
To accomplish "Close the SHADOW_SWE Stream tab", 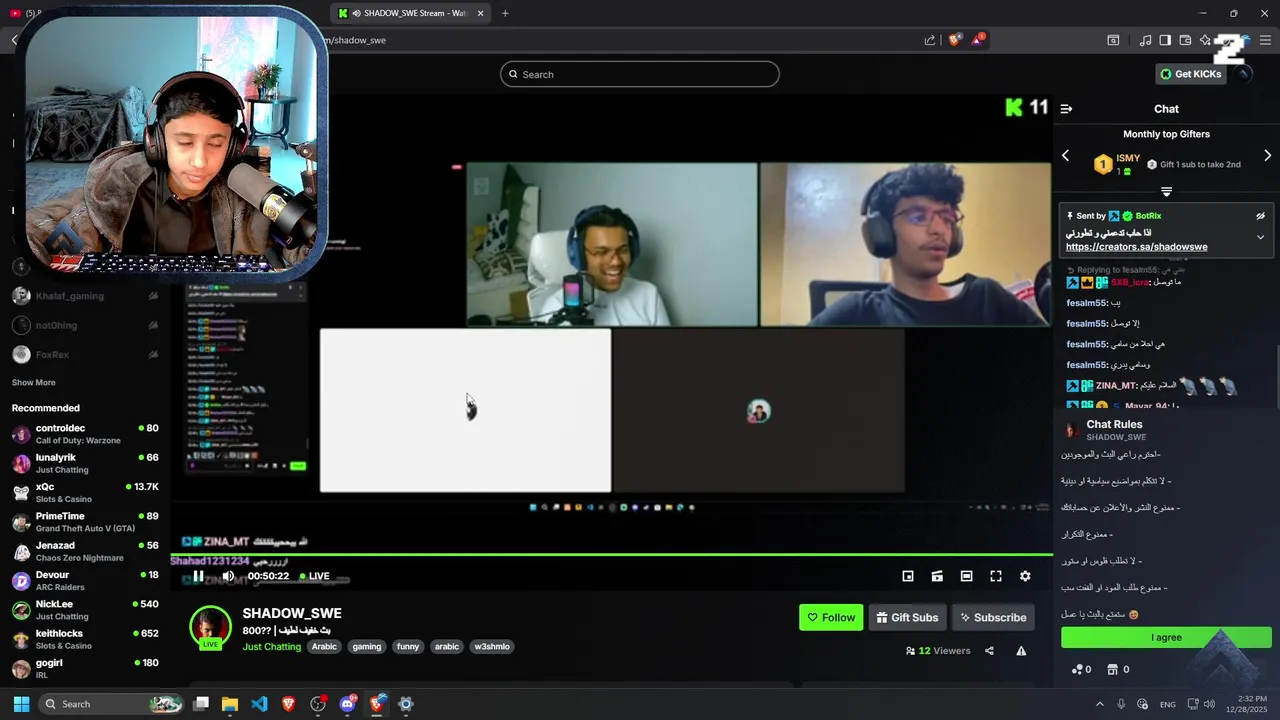I will 481,13.
